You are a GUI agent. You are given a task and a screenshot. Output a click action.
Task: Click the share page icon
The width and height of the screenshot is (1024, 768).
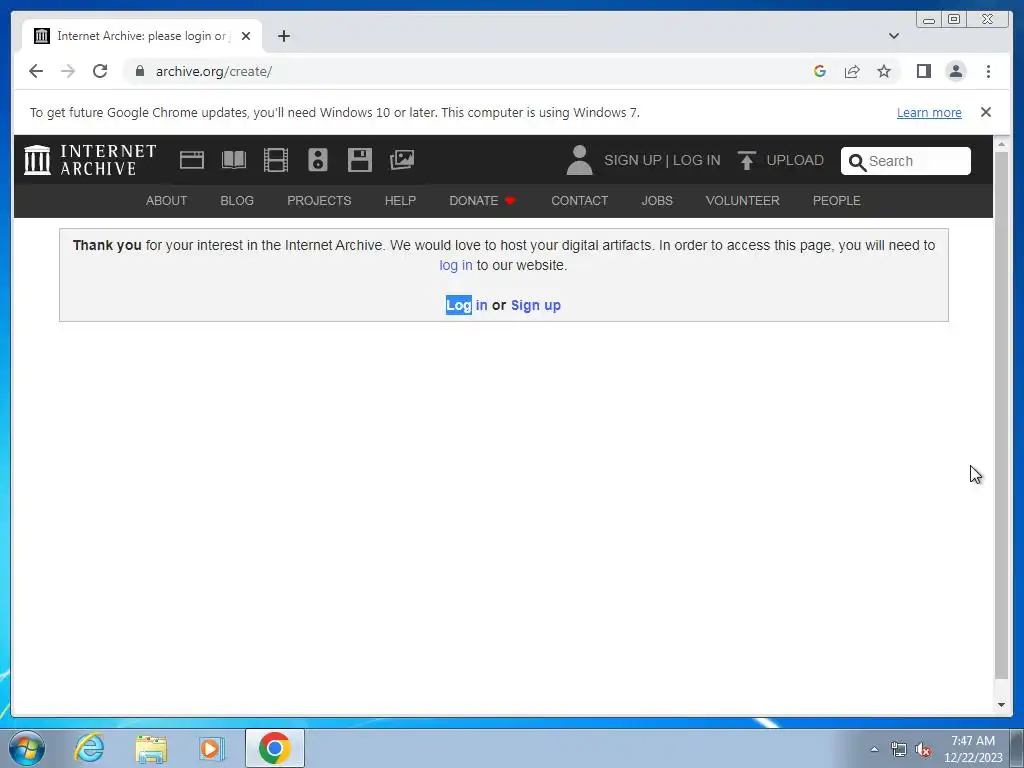(x=852, y=71)
